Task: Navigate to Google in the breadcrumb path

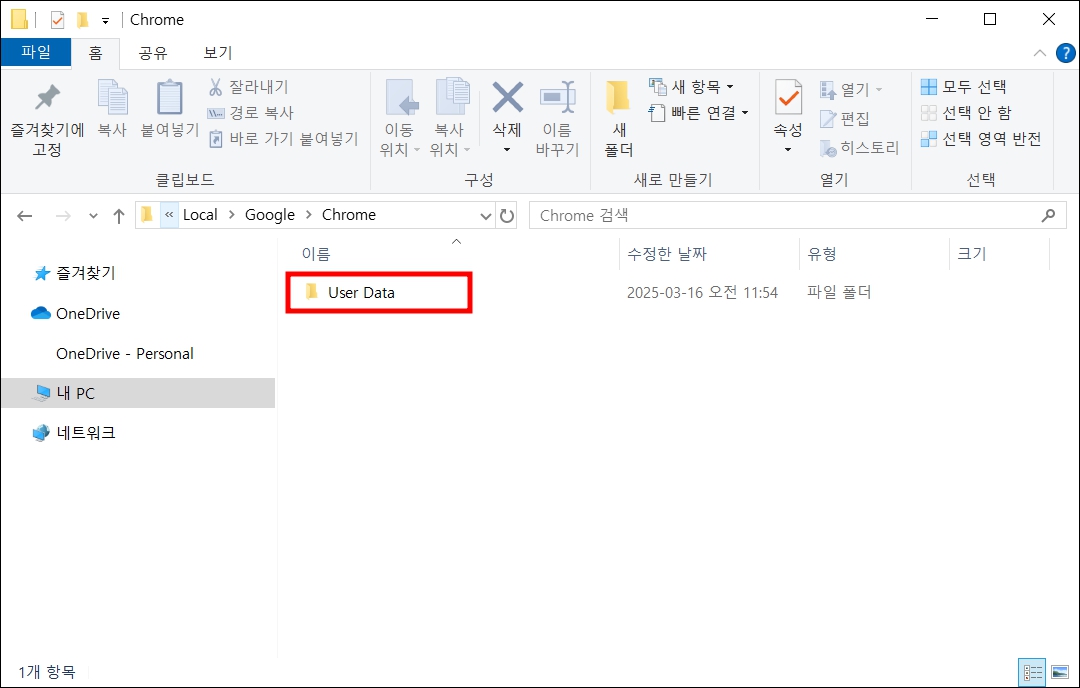Action: (x=268, y=214)
